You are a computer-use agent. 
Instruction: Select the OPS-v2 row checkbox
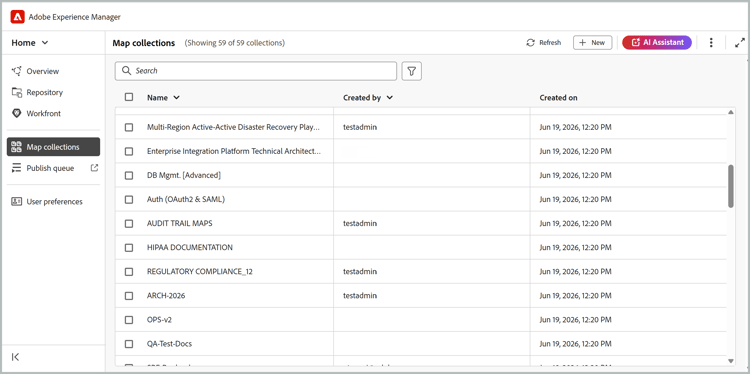129,320
